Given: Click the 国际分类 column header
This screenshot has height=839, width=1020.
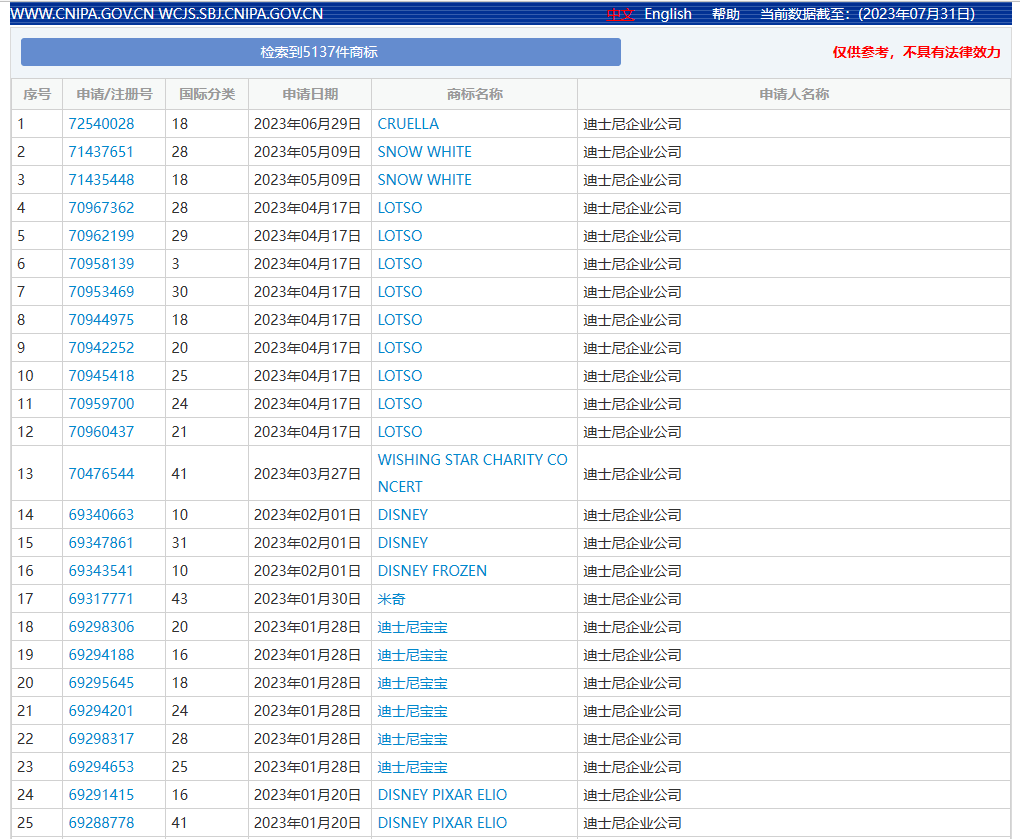Looking at the screenshot, I should click(x=207, y=94).
